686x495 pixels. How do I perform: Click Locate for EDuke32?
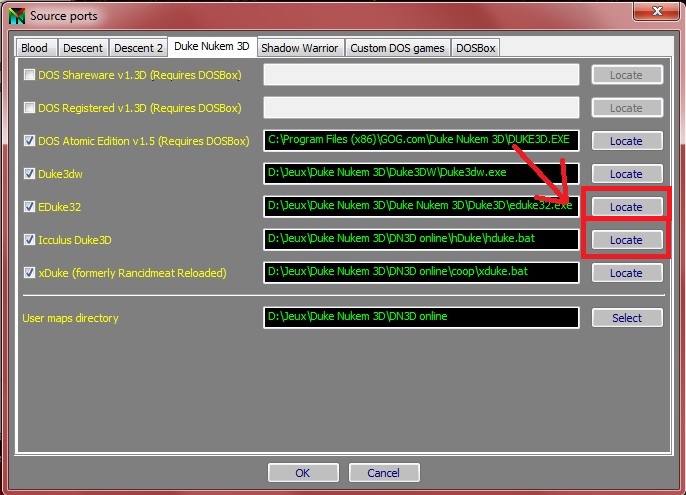[627, 207]
